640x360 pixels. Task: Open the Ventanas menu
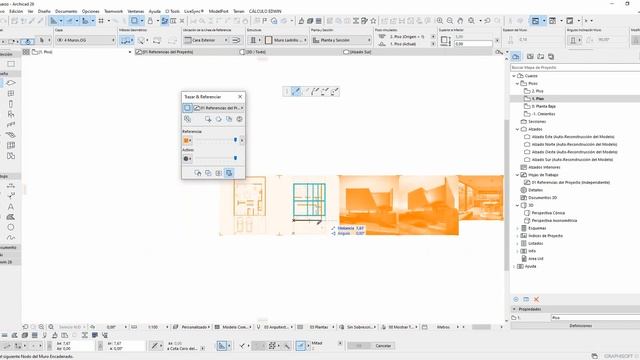136,11
